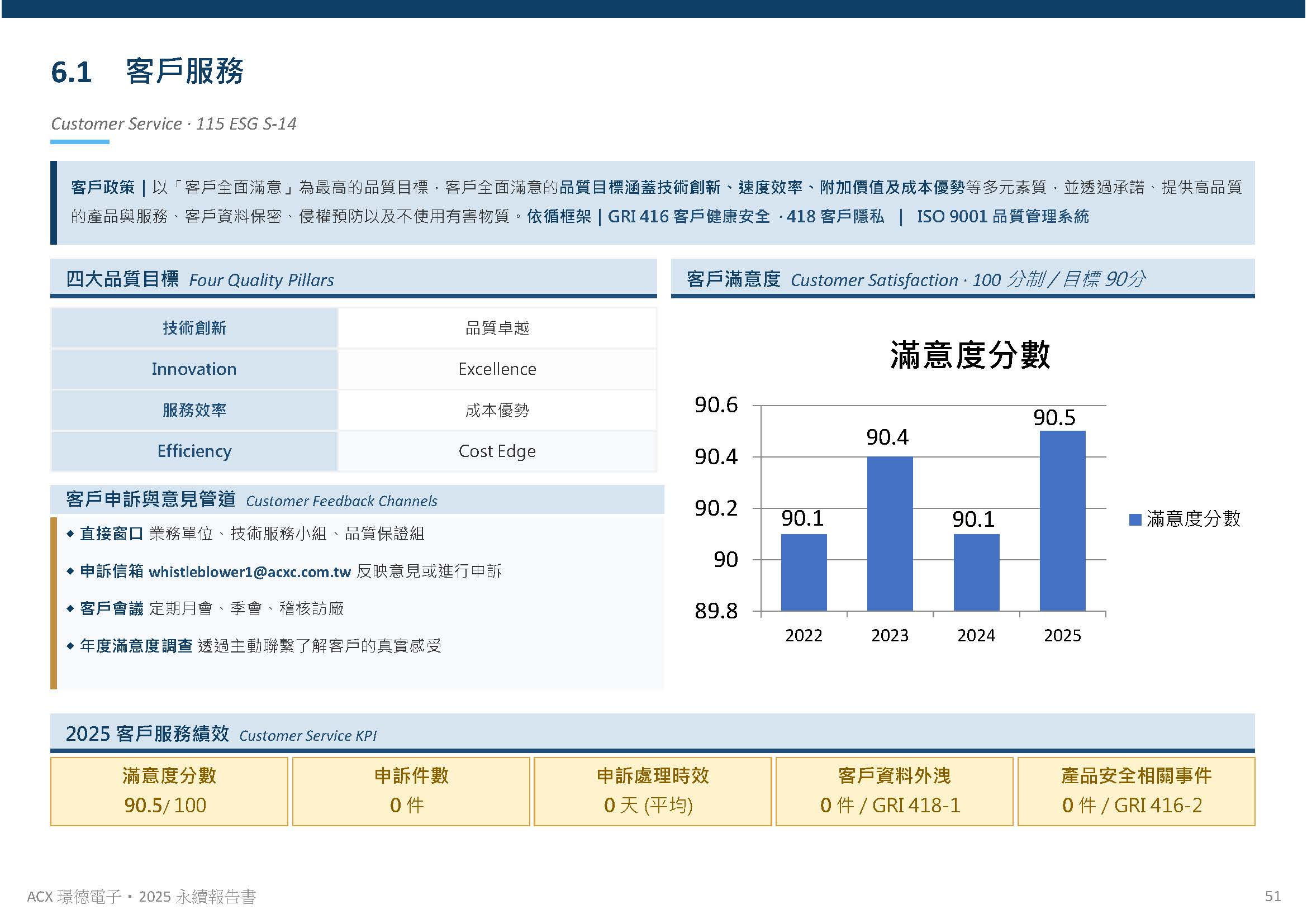Image resolution: width=1307 pixels, height=924 pixels.
Task: Click the 2024 bar in satisfaction chart
Action: click(976, 573)
